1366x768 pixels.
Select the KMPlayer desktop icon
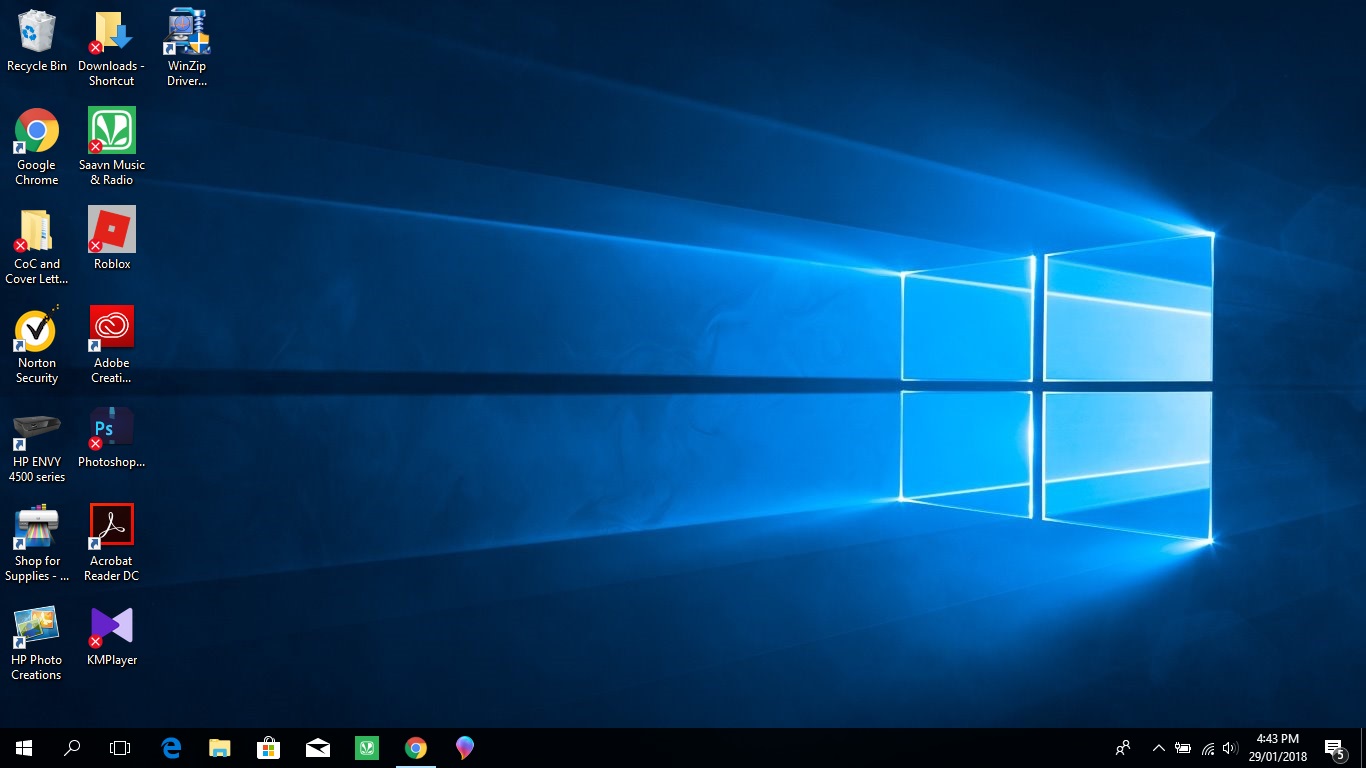112,635
